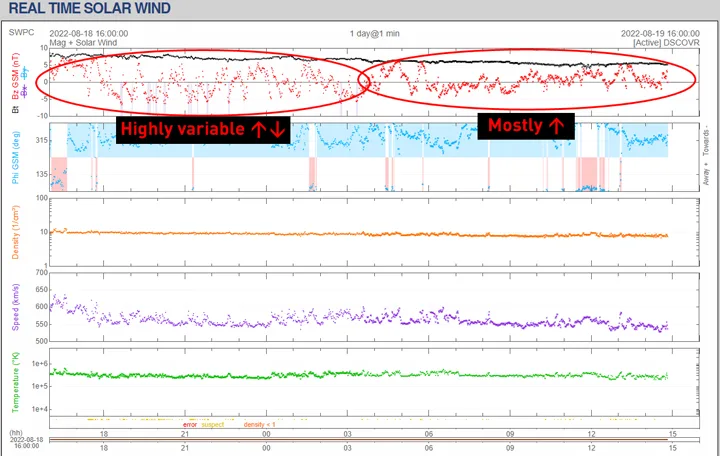Click the 315 tick on Phi axis
Screen dimensions: 720x456
pyautogui.click(x=41, y=141)
